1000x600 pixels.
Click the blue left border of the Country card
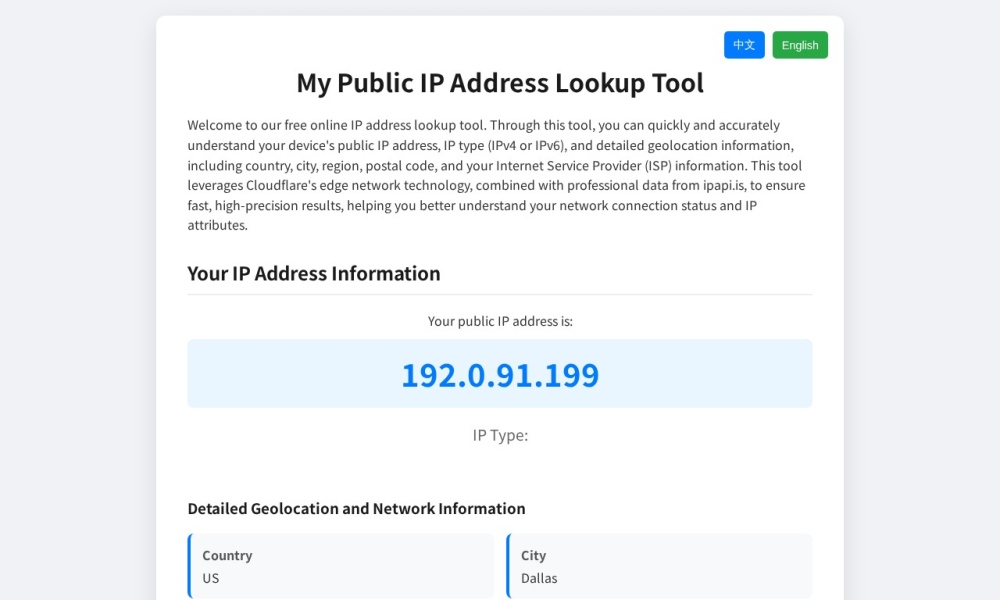coord(189,566)
